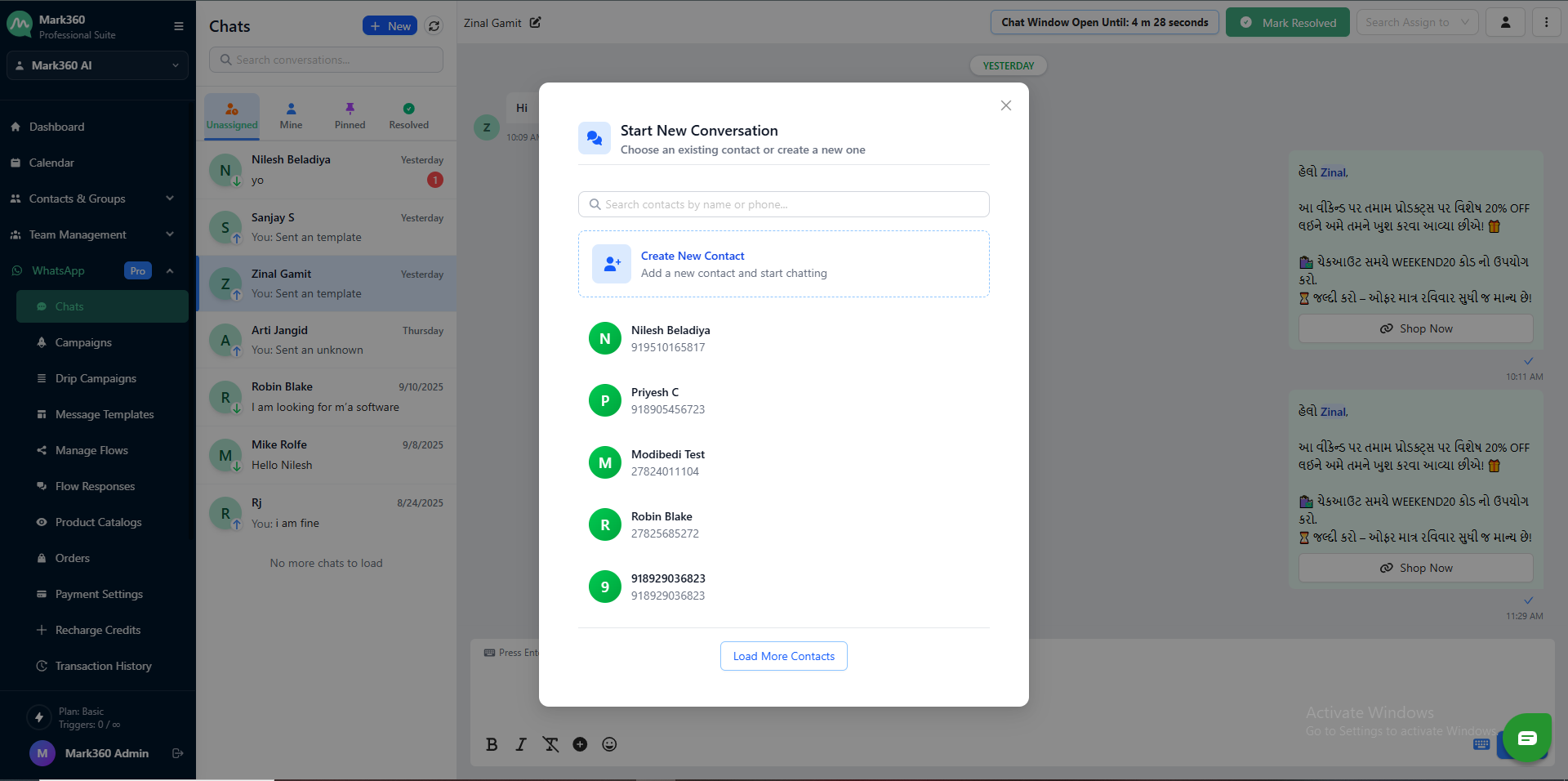Screen dimensions: 1568x781
Task: Click the logout icon beside Mark360 Admin
Action: 178,753
